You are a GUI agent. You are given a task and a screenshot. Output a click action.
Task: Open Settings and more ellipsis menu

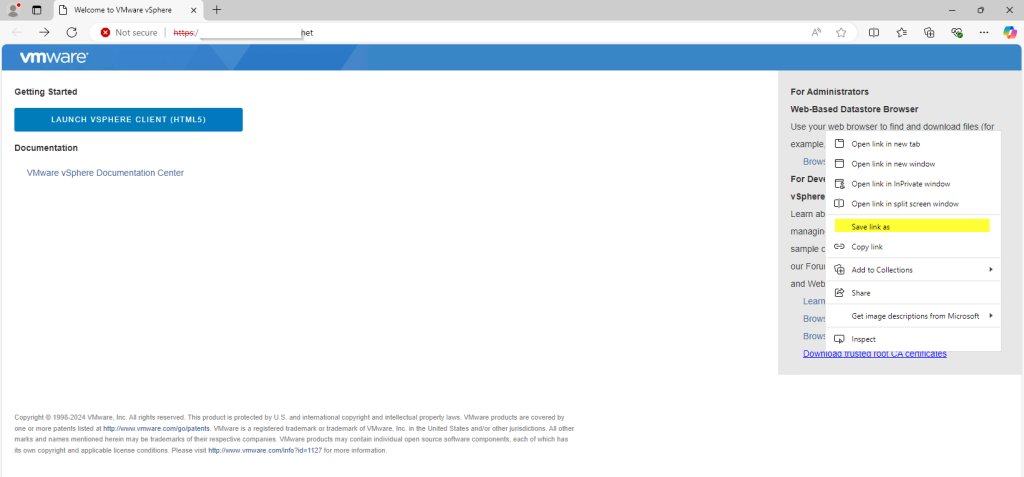point(984,32)
